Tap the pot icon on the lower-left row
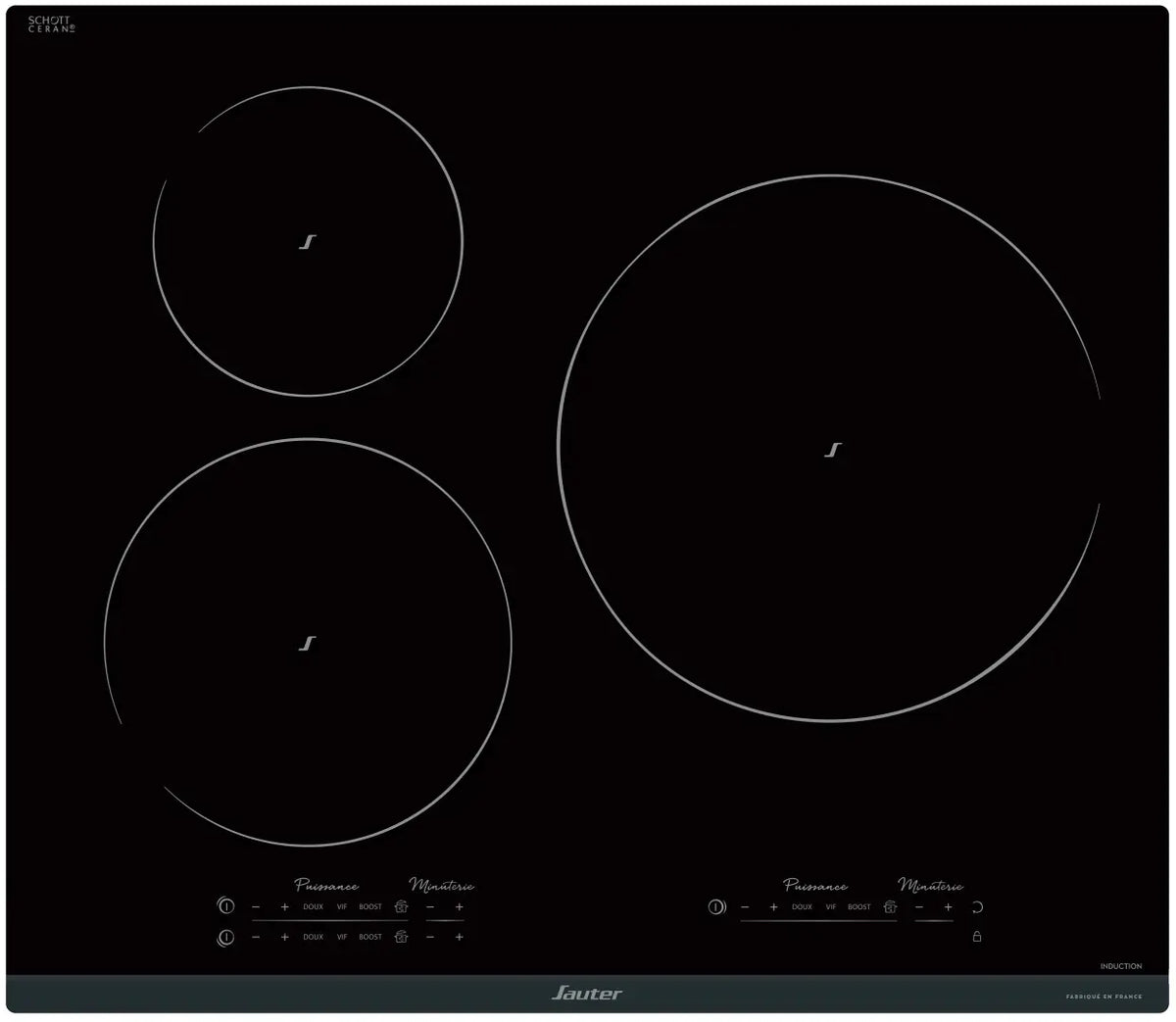Screen dimensions: 1176x1022 (401, 938)
